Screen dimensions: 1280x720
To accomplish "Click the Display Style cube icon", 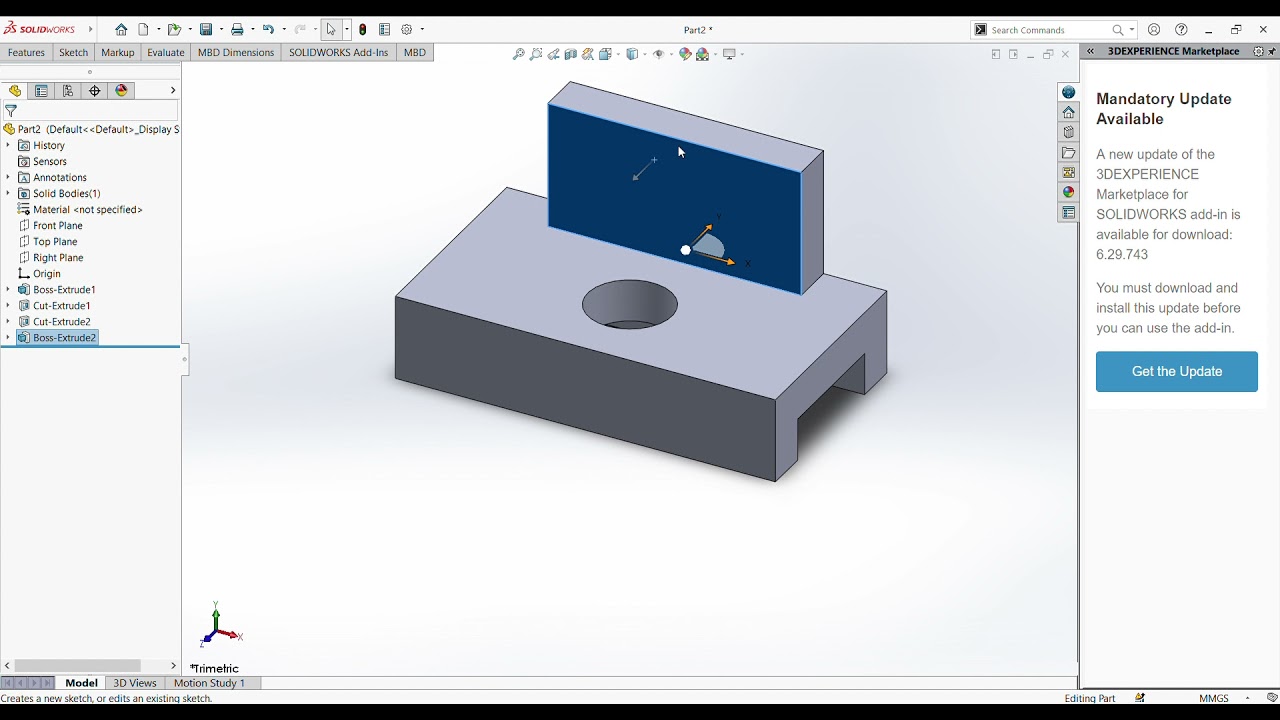I will coord(633,55).
